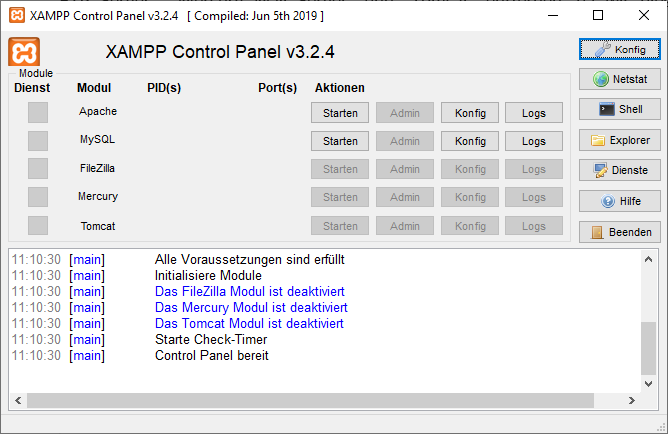Click the Logs button in Tomcat row
This screenshot has width=668, height=434.
click(x=534, y=226)
